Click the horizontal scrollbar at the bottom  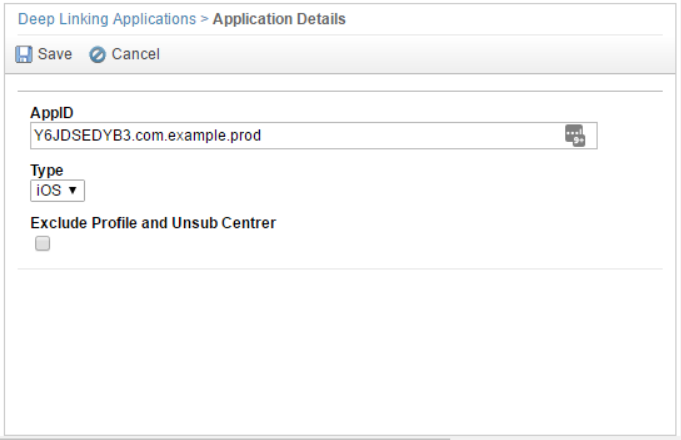coord(225,438)
